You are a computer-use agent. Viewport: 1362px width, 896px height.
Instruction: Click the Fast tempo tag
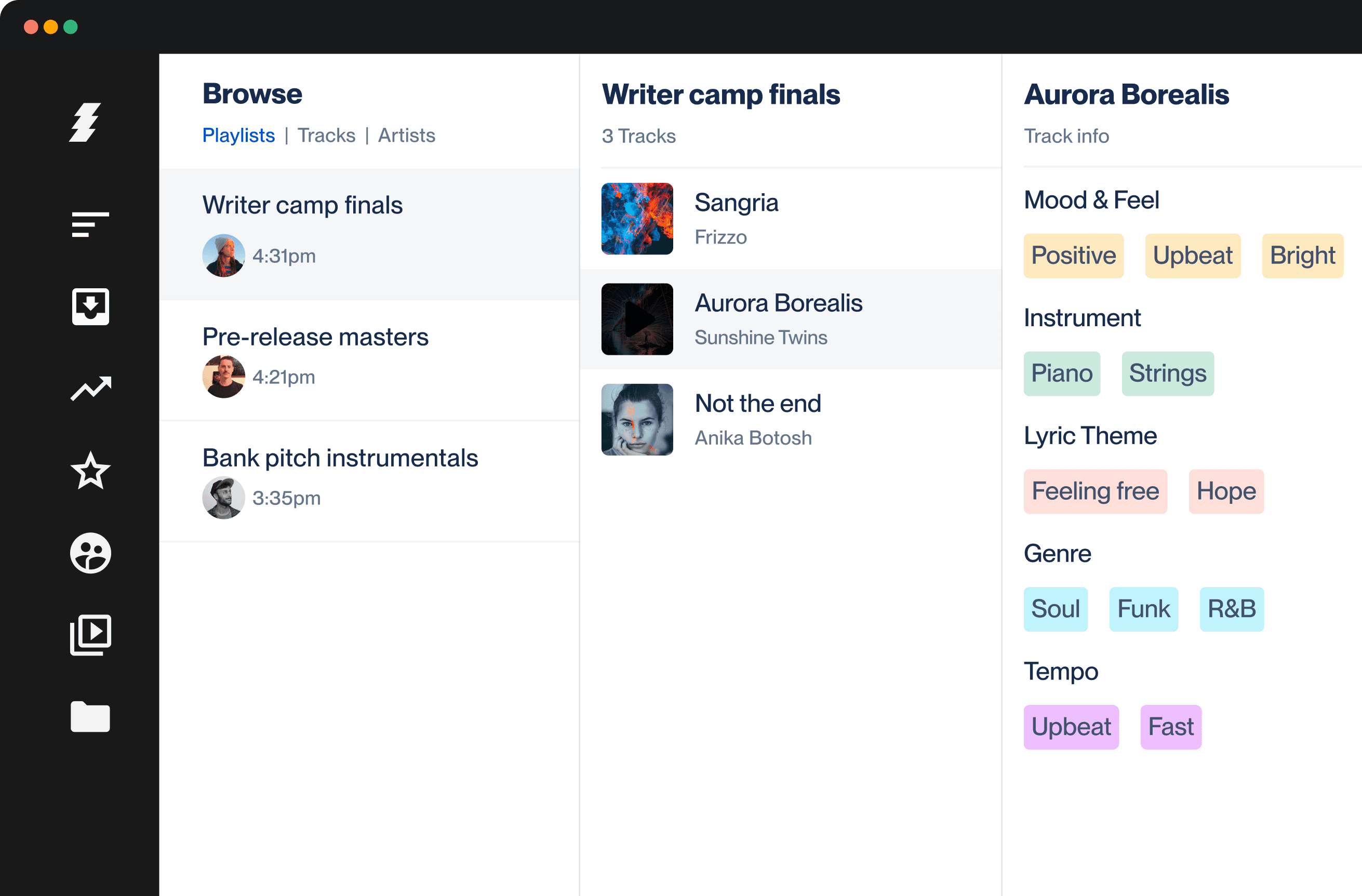(1170, 727)
